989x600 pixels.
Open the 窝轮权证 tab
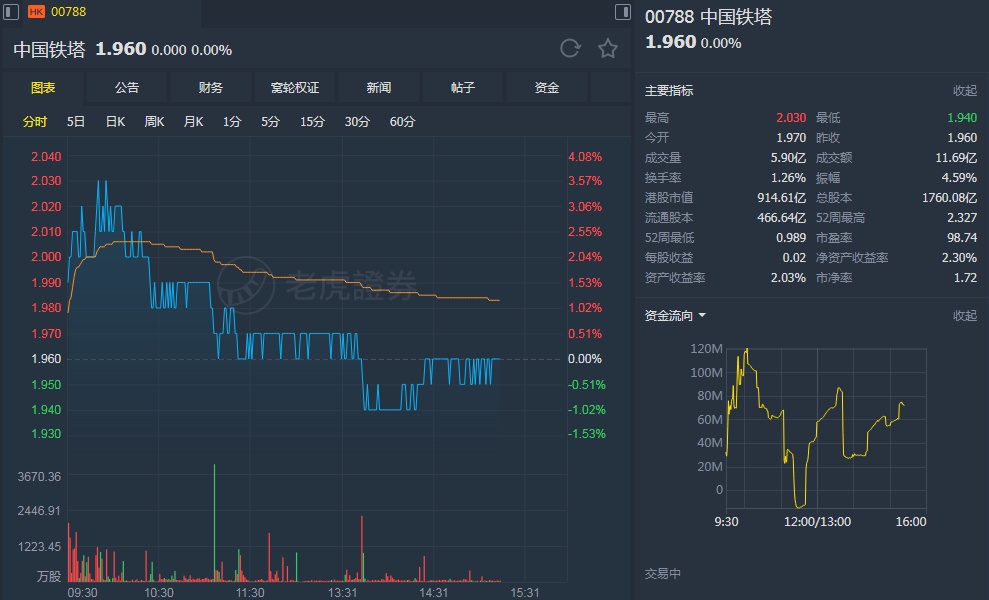[295, 88]
